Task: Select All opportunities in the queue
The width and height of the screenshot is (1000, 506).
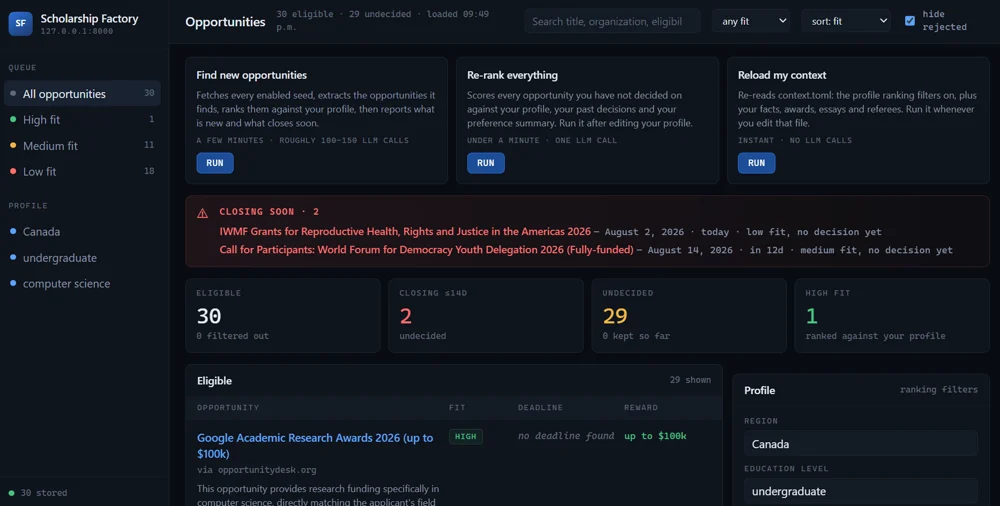Action: tap(82, 93)
